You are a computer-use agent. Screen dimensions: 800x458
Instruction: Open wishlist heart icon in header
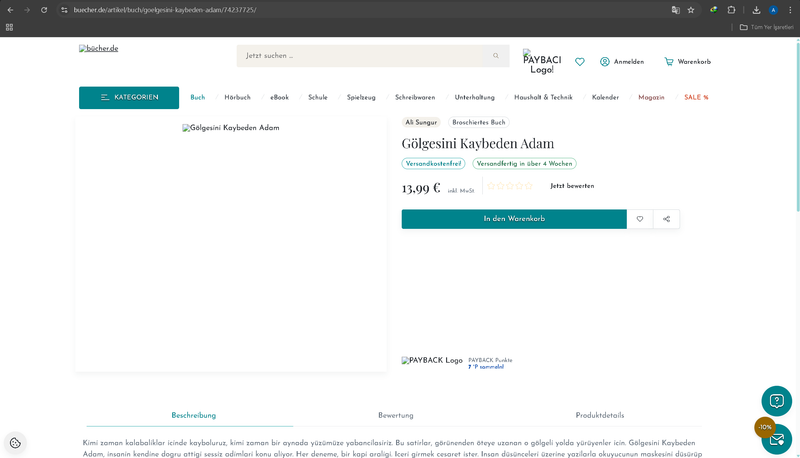click(580, 62)
